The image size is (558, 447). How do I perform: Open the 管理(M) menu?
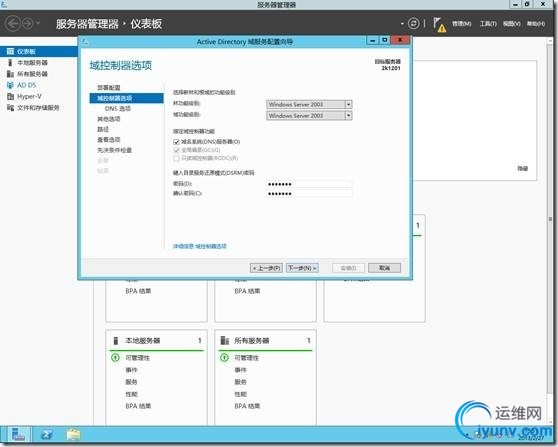point(462,24)
